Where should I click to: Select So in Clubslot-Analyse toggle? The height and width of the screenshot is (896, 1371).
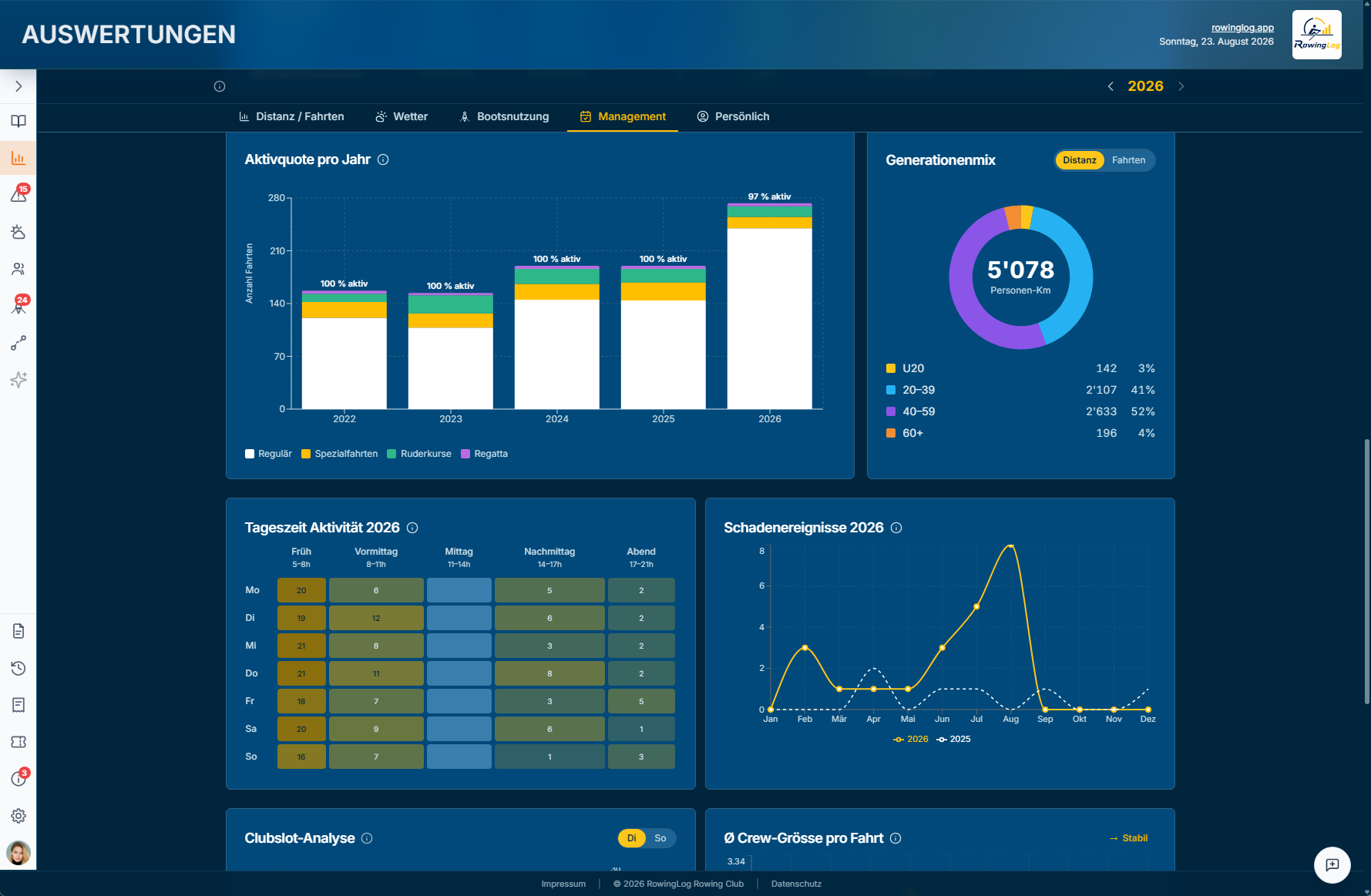(x=660, y=838)
